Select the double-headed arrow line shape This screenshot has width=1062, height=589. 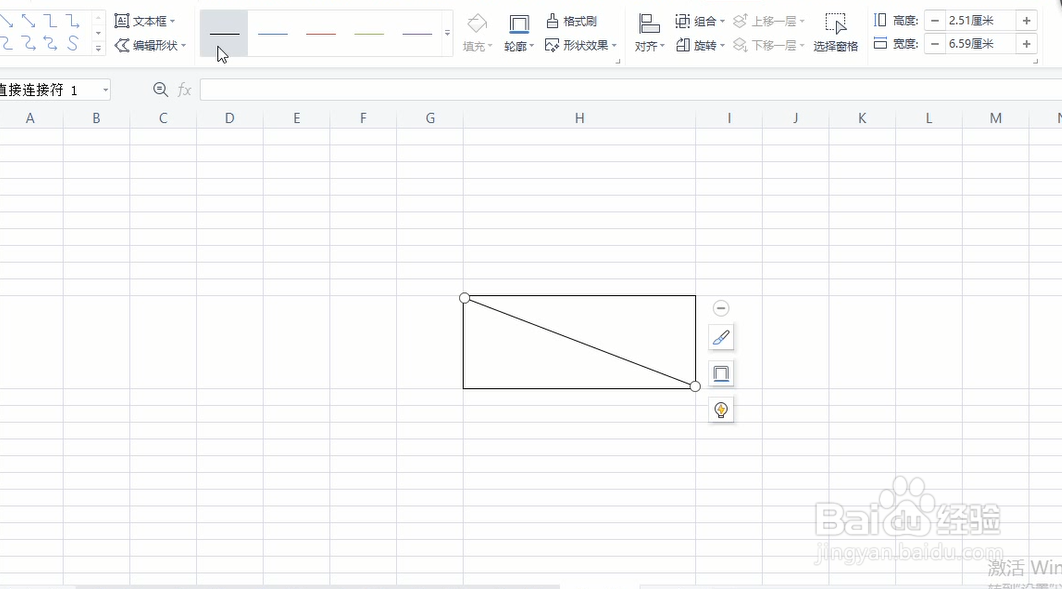pyautogui.click(x=28, y=21)
